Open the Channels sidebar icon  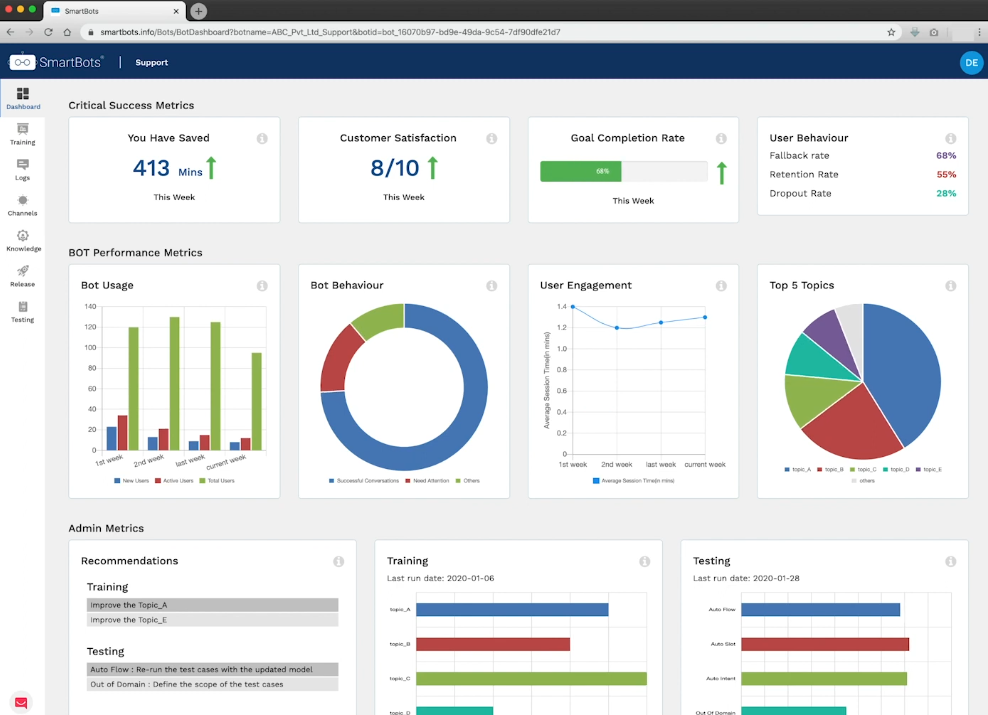(23, 200)
